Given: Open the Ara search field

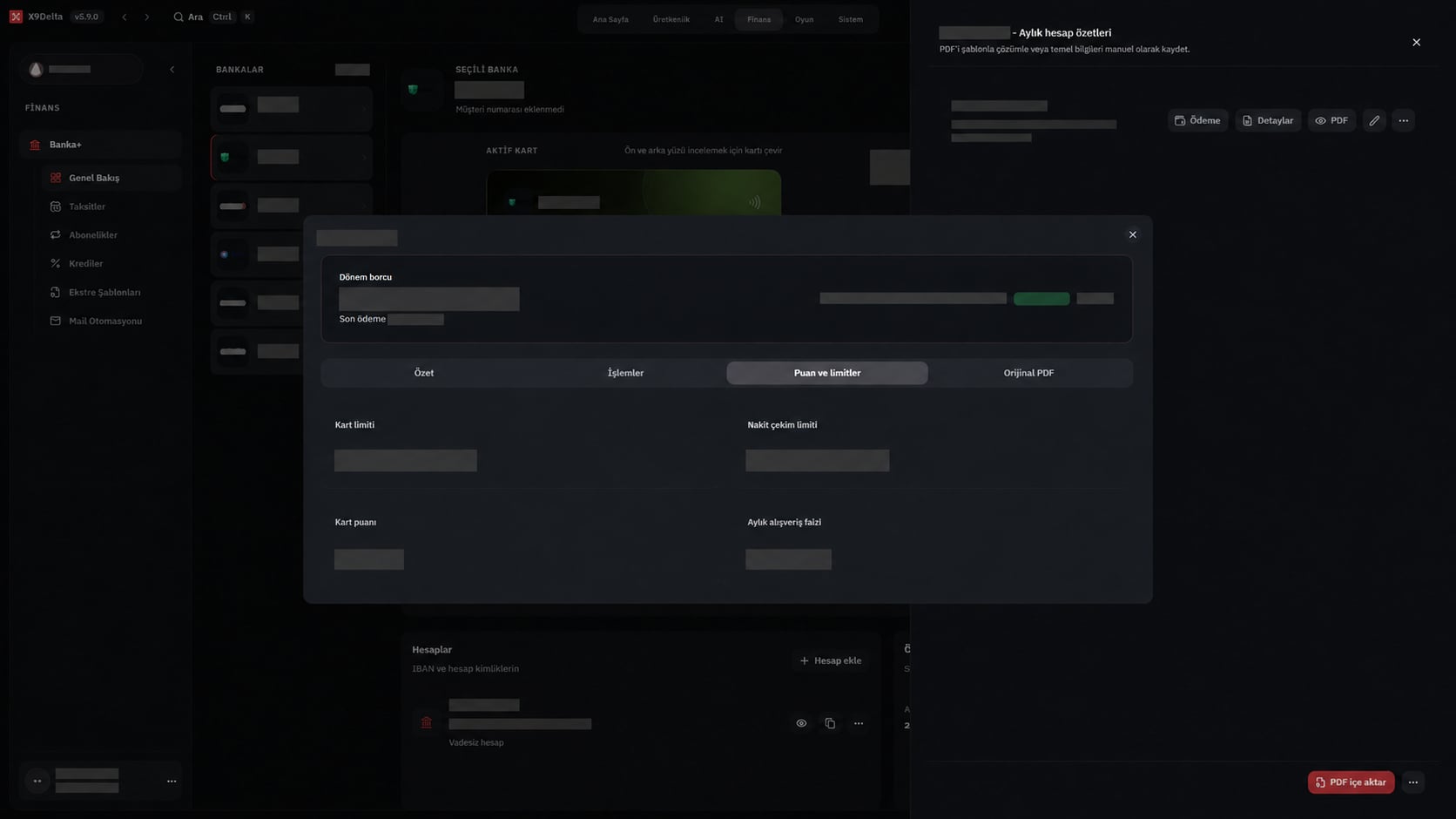Looking at the screenshot, I should [213, 17].
